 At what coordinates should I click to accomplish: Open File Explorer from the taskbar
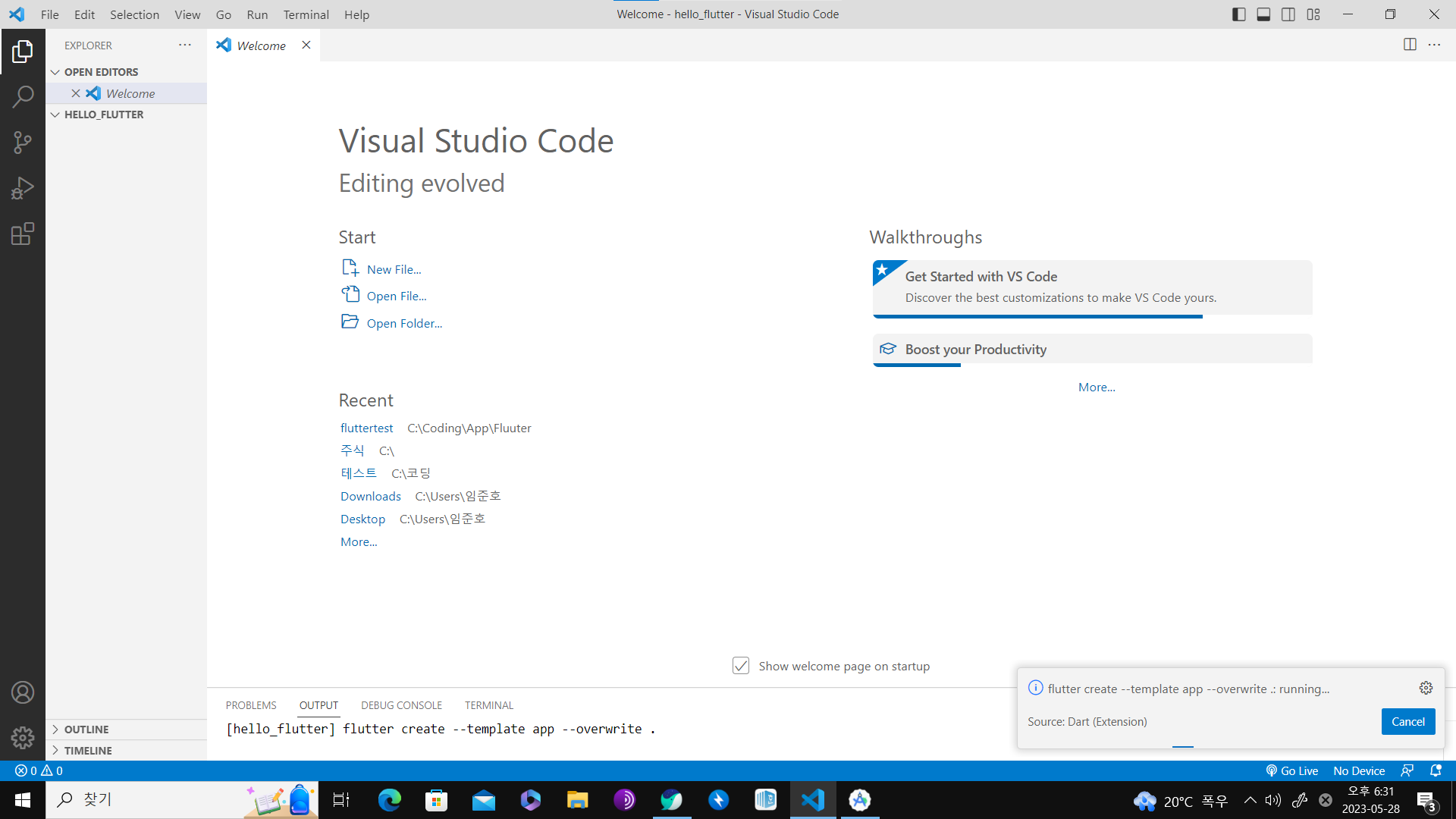(x=578, y=800)
